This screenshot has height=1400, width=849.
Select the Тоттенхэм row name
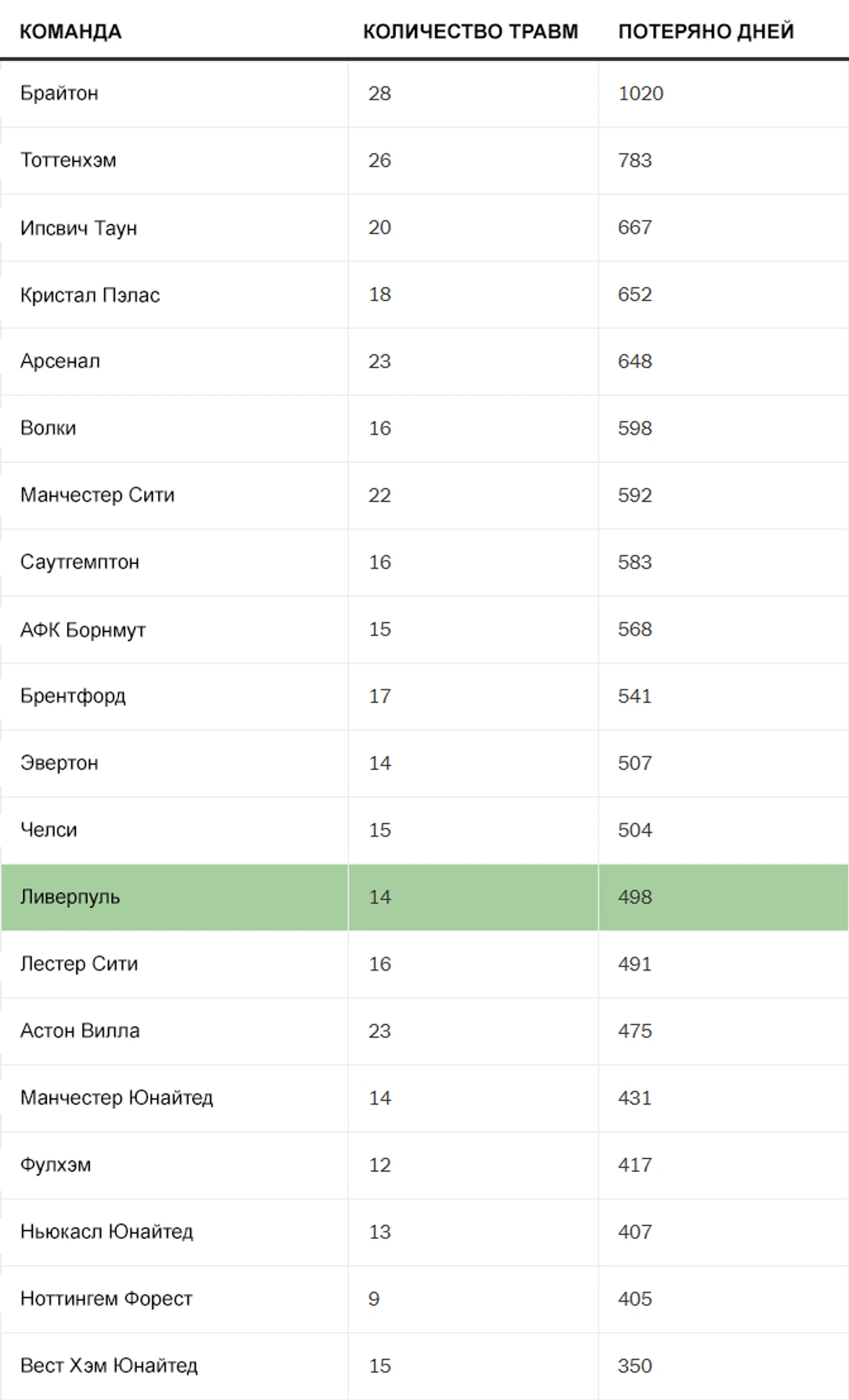click(68, 161)
